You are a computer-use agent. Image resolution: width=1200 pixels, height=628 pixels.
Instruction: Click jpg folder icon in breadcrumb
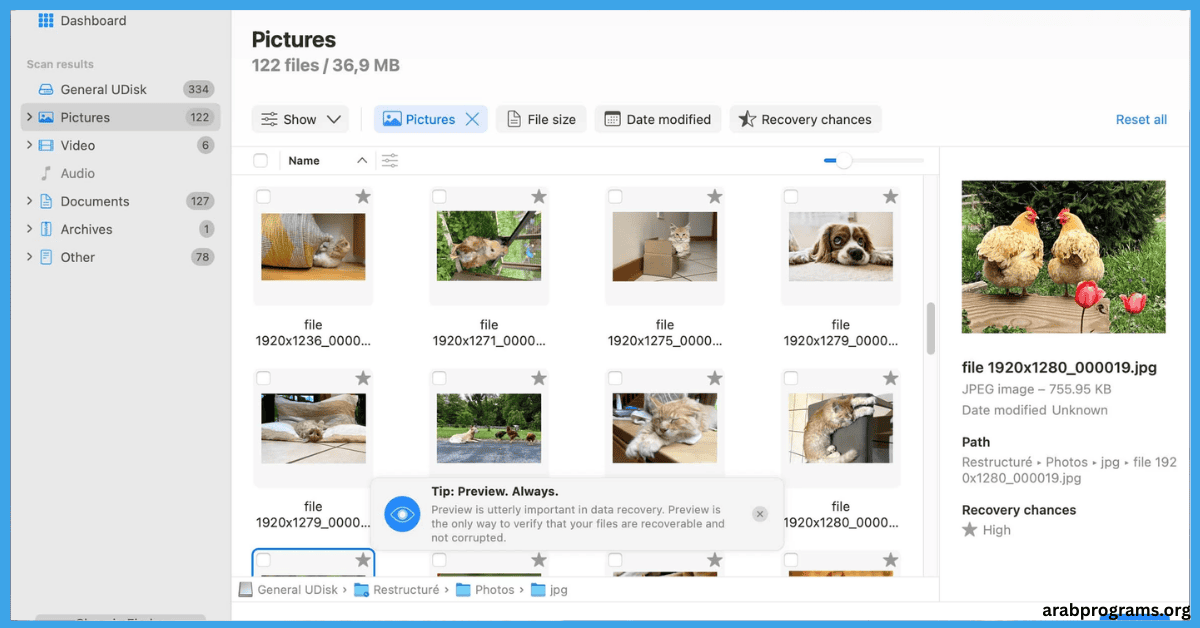(x=538, y=590)
